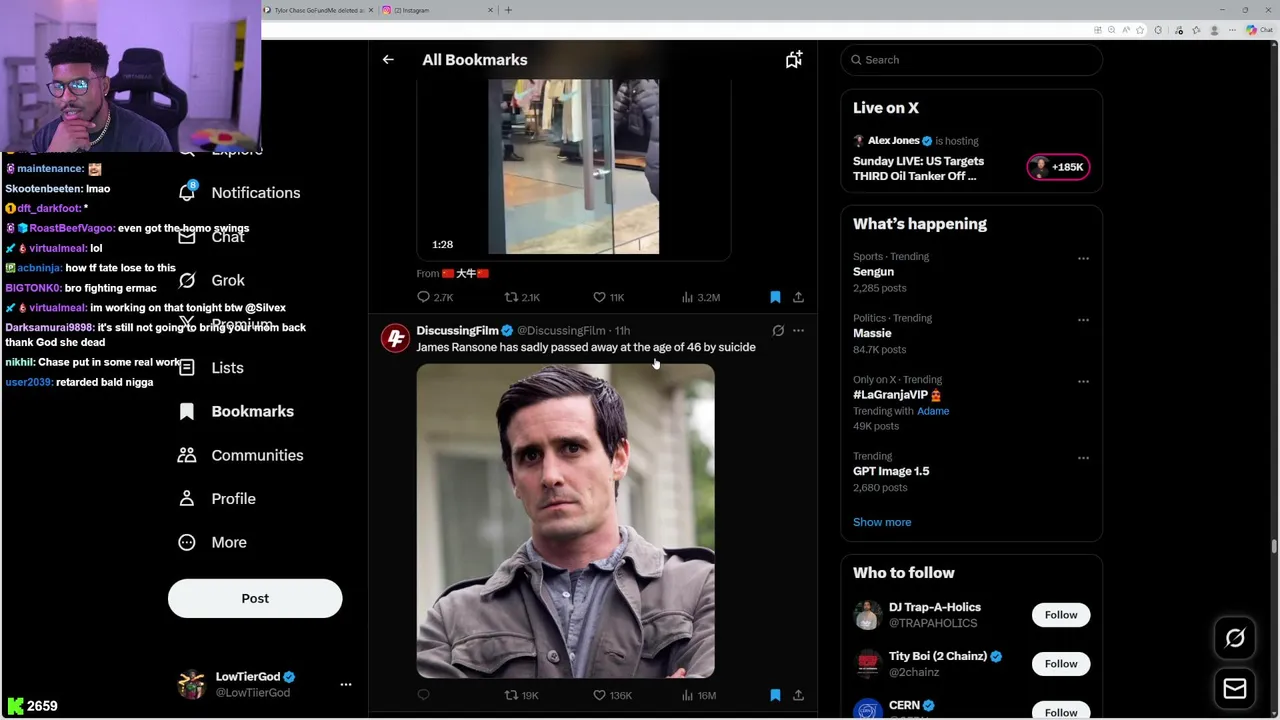Open the floating Grok button
The image size is (1280, 720).
[x=1235, y=638]
